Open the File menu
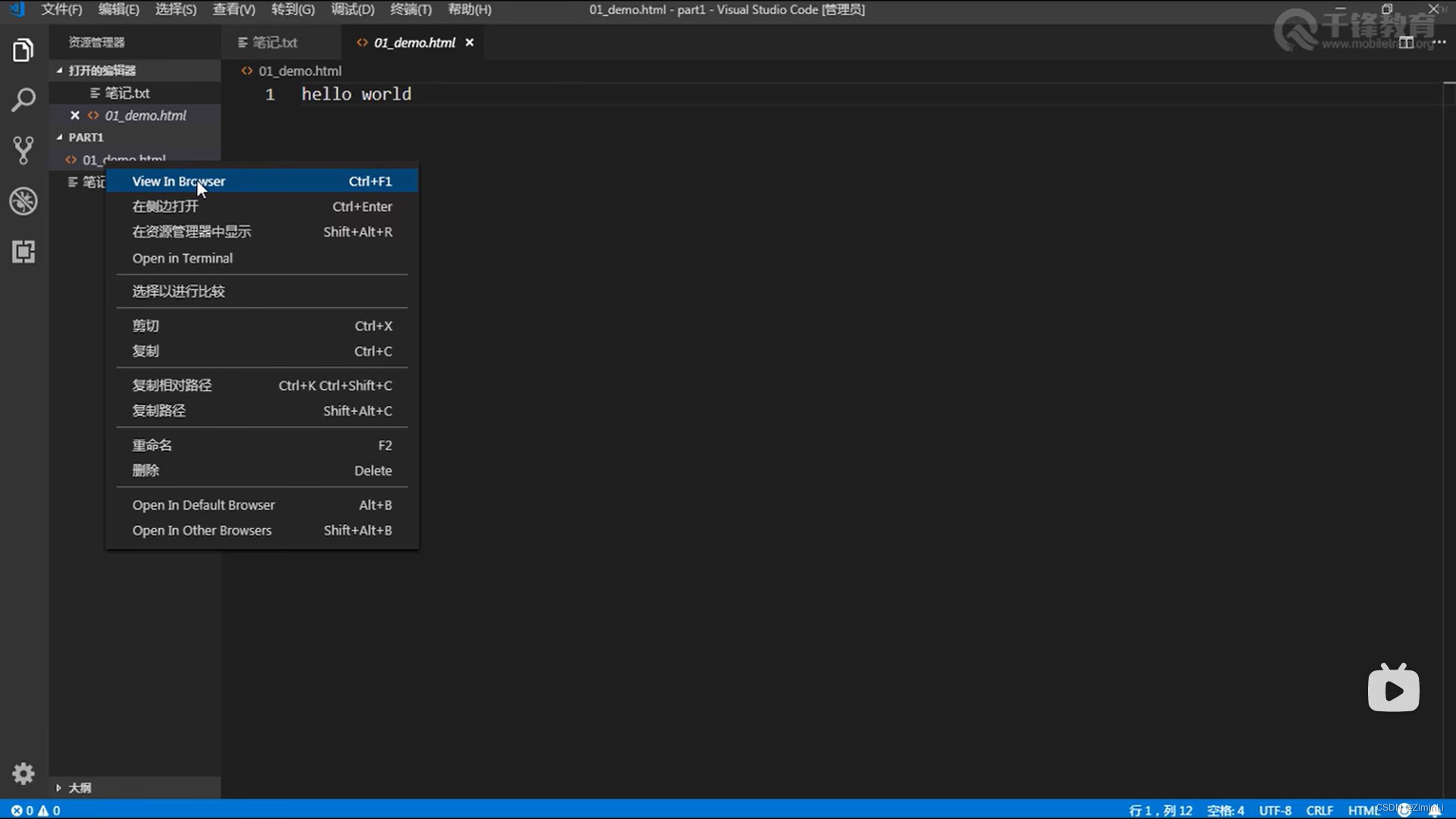The height and width of the screenshot is (819, 1456). pos(61,10)
